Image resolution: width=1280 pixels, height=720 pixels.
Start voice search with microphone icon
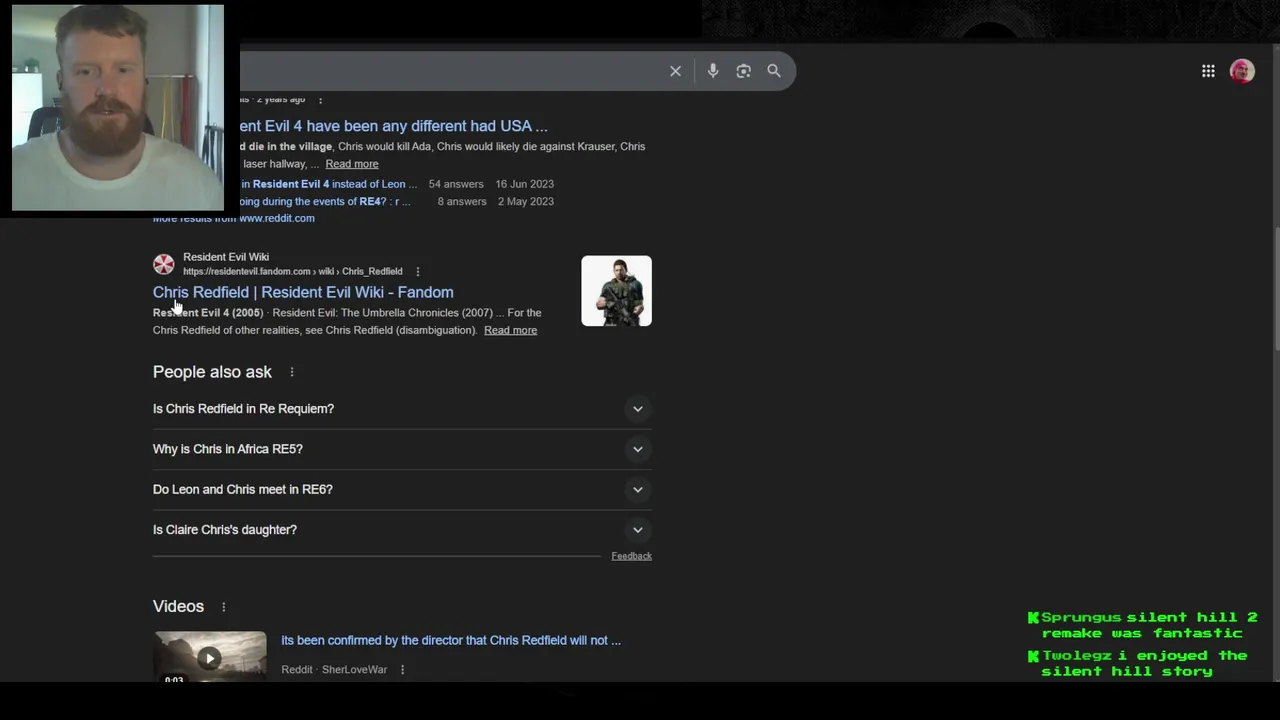[x=713, y=71]
